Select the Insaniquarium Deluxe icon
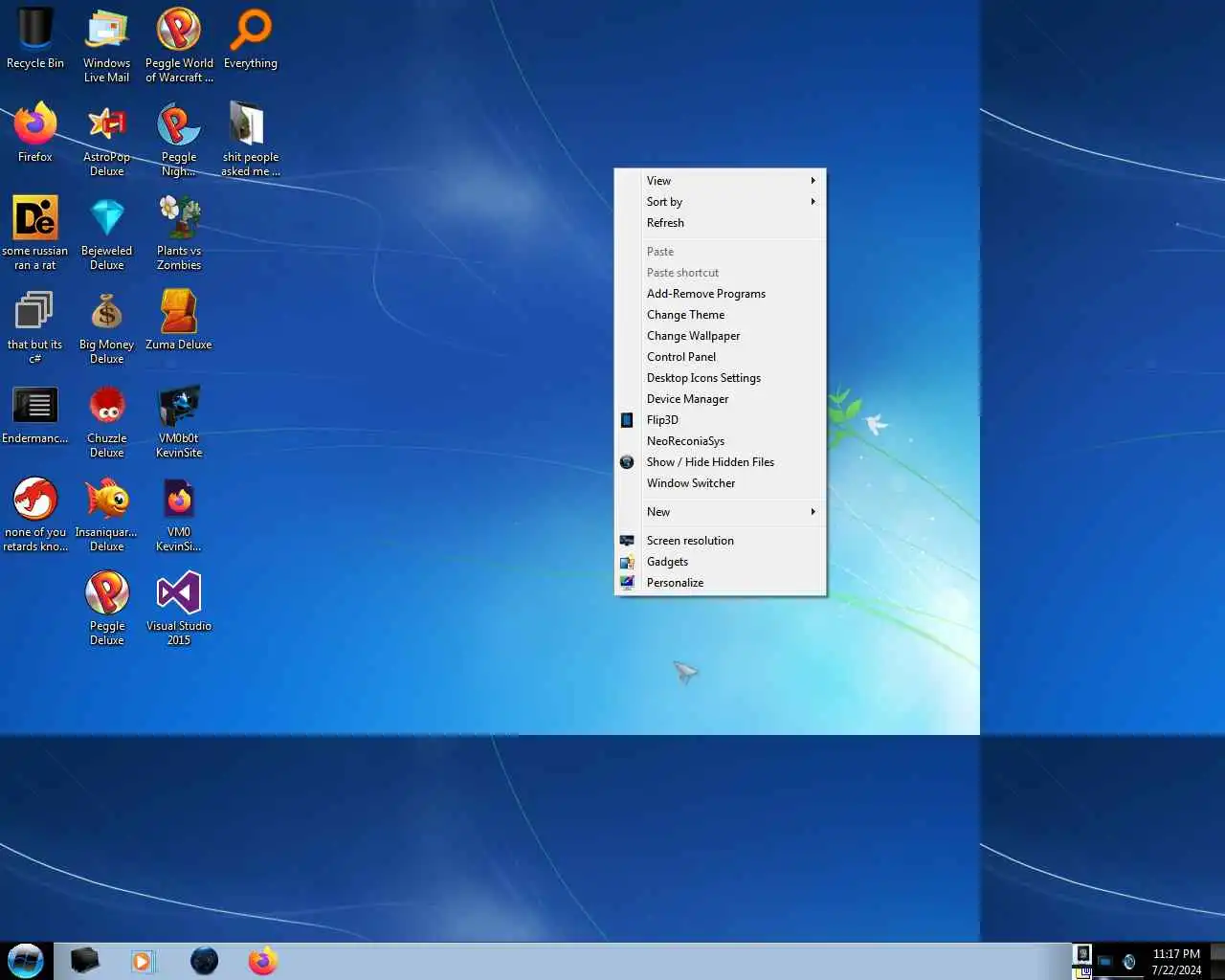Image resolution: width=1225 pixels, height=980 pixels. pyautogui.click(x=106, y=515)
